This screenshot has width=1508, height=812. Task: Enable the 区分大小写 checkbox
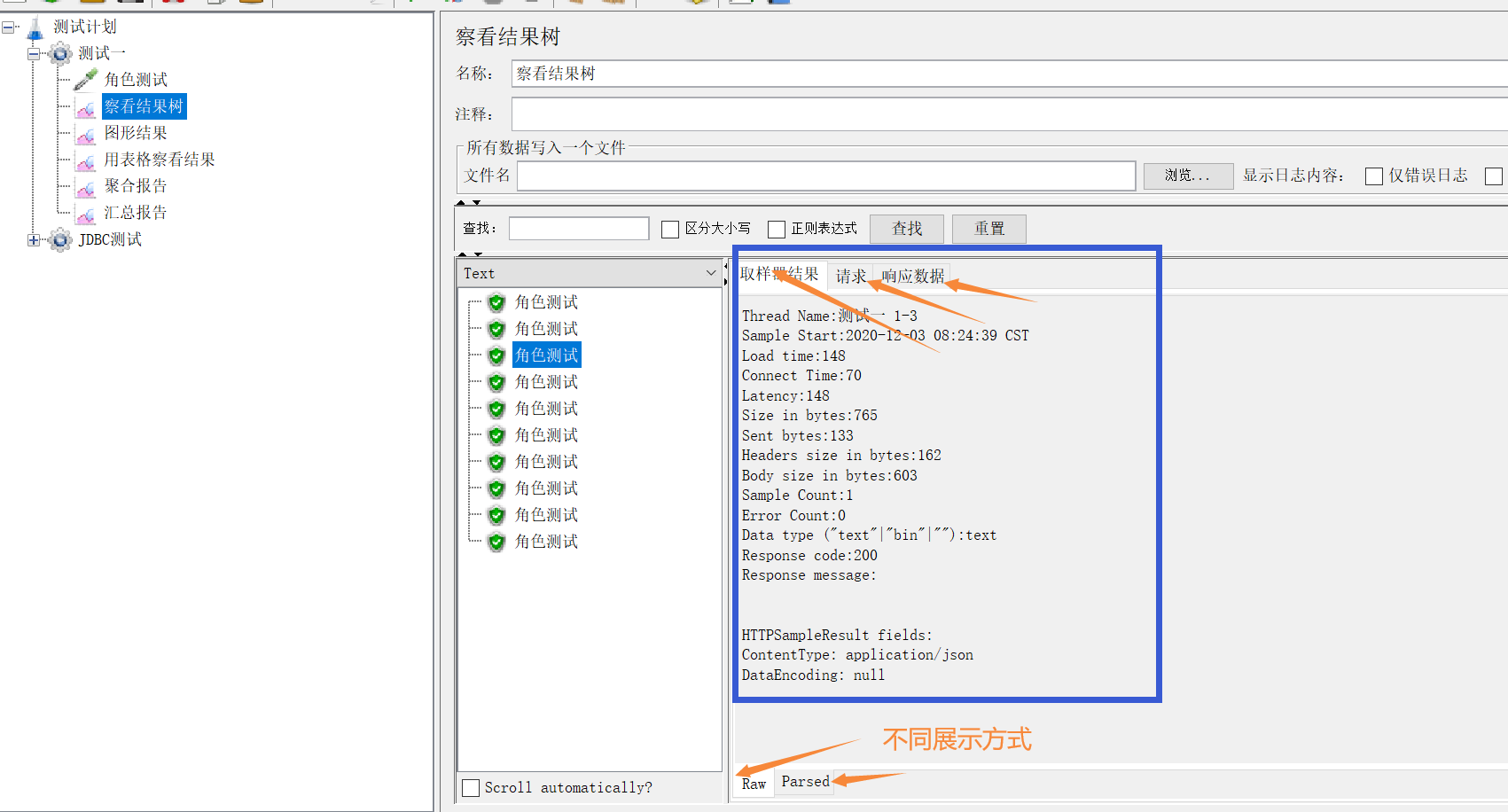click(x=670, y=229)
